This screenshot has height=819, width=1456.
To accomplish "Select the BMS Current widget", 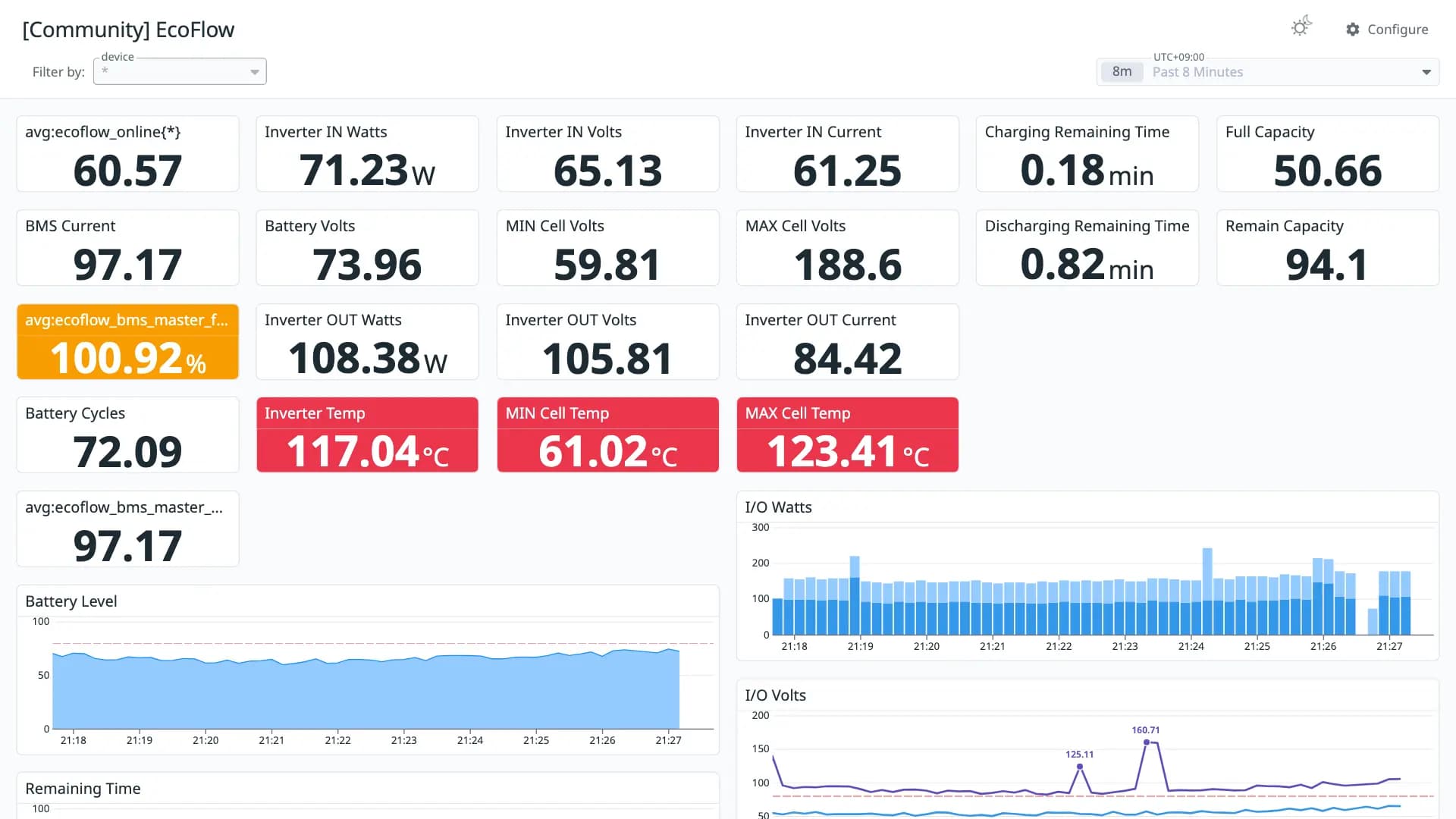I will point(127,248).
